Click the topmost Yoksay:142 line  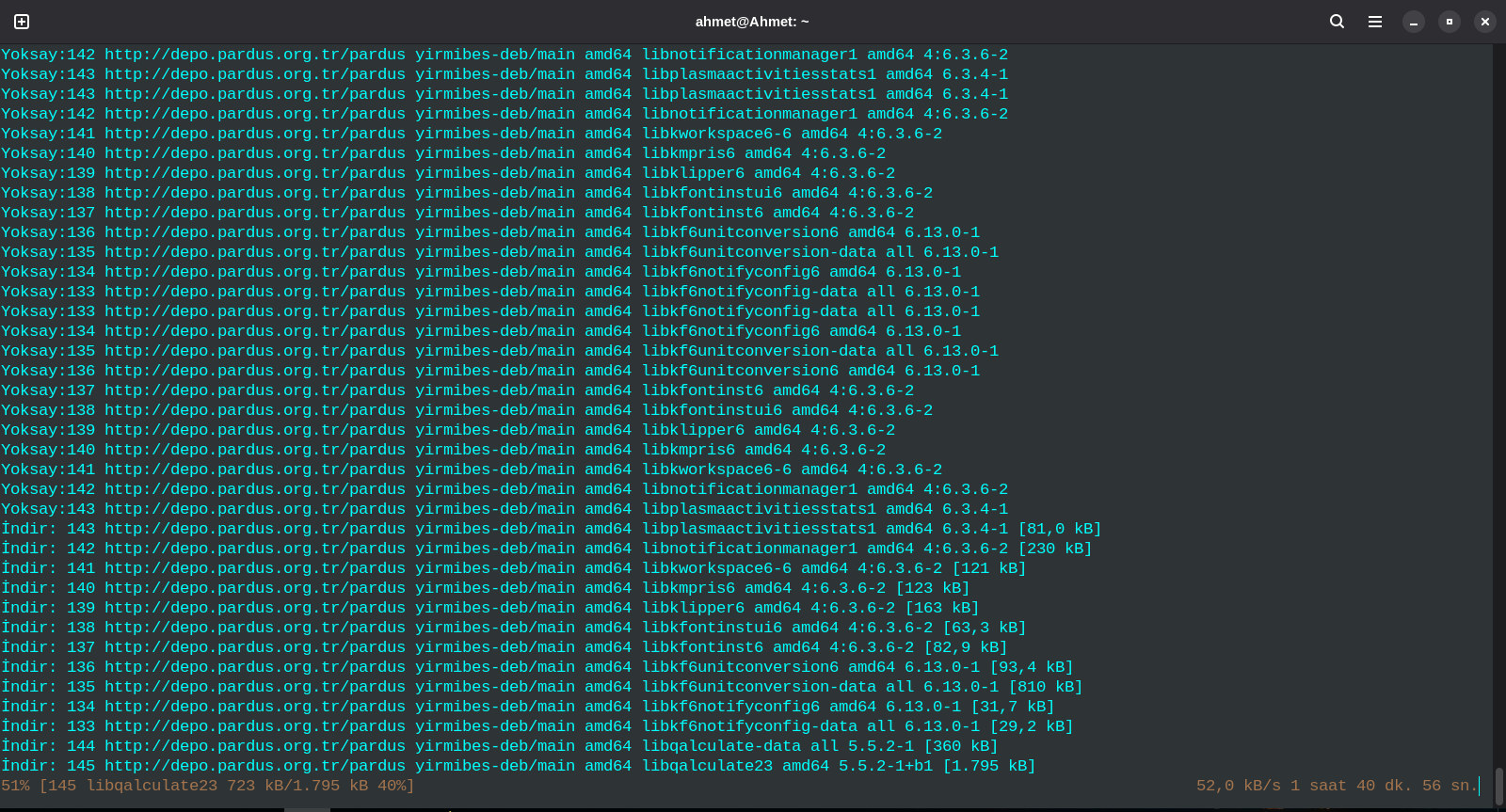[x=47, y=55]
